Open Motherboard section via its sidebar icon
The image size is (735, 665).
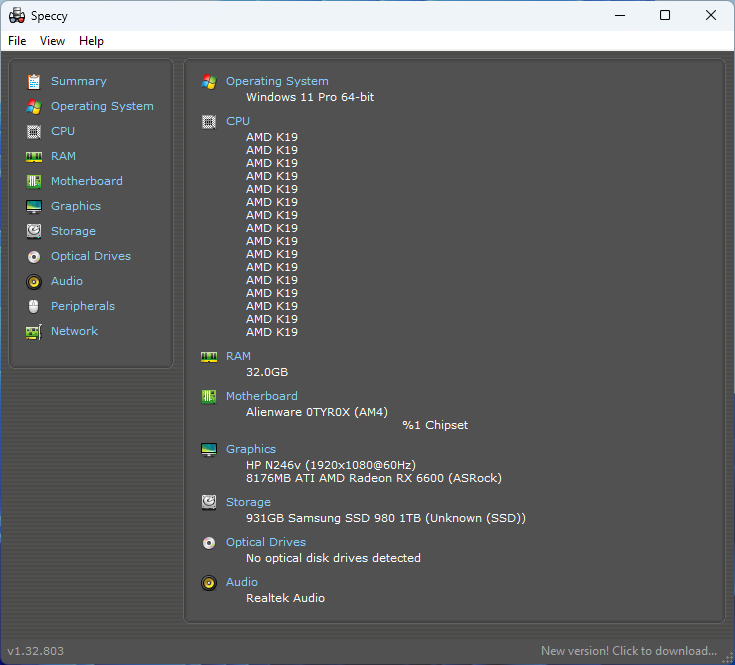34,181
